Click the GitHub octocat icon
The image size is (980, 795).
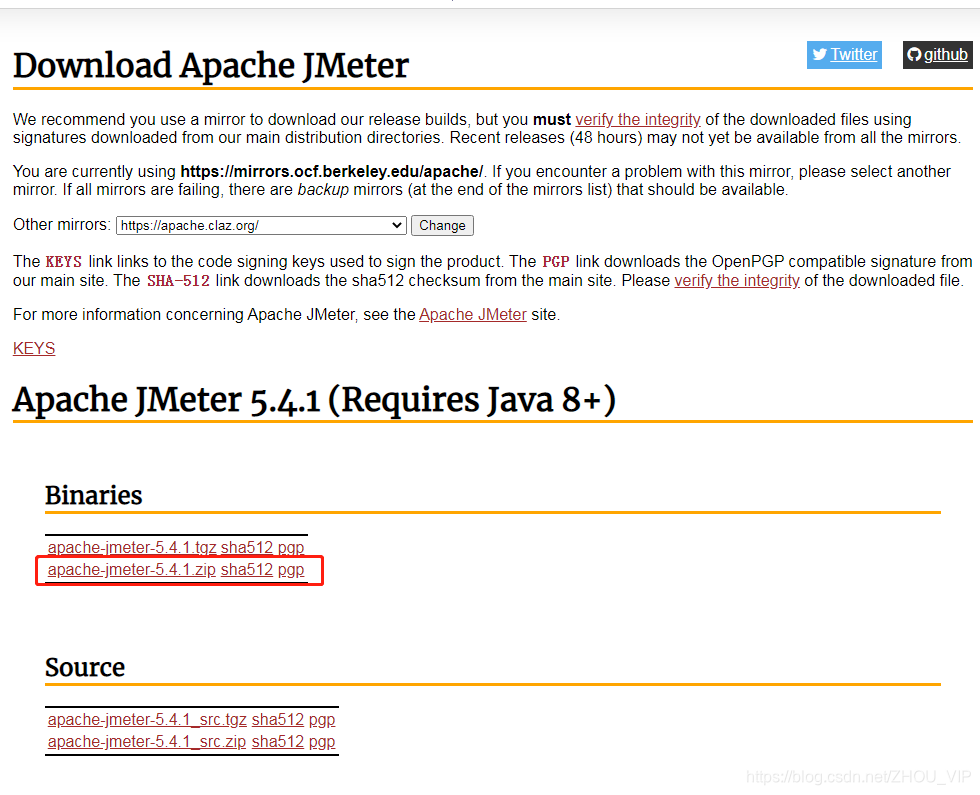[x=914, y=55]
